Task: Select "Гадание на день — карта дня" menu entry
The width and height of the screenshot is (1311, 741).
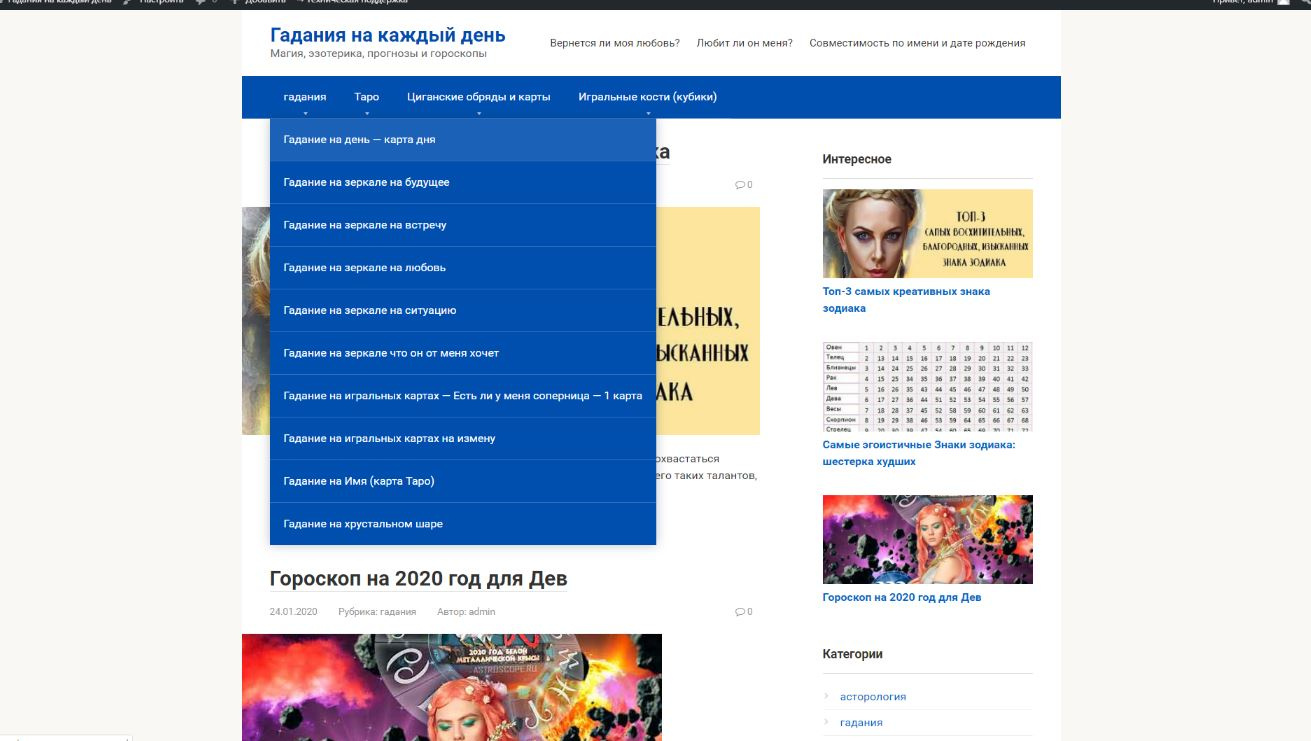Action: point(463,140)
